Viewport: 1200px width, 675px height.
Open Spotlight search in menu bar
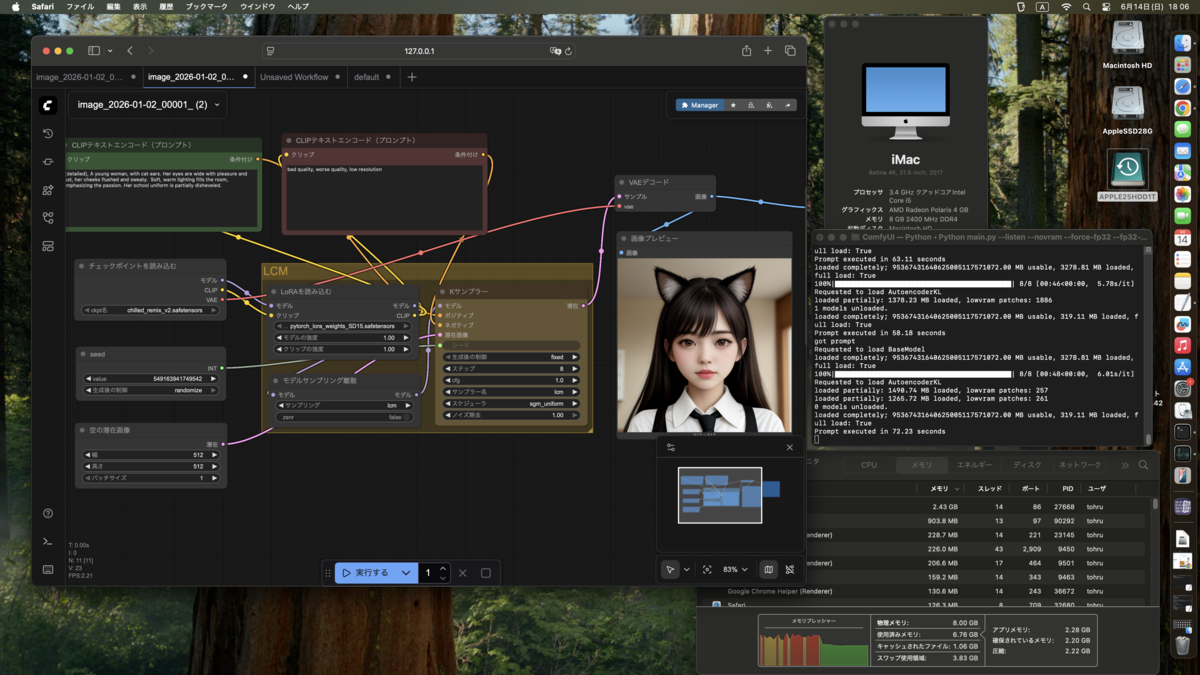[x=1086, y=7]
